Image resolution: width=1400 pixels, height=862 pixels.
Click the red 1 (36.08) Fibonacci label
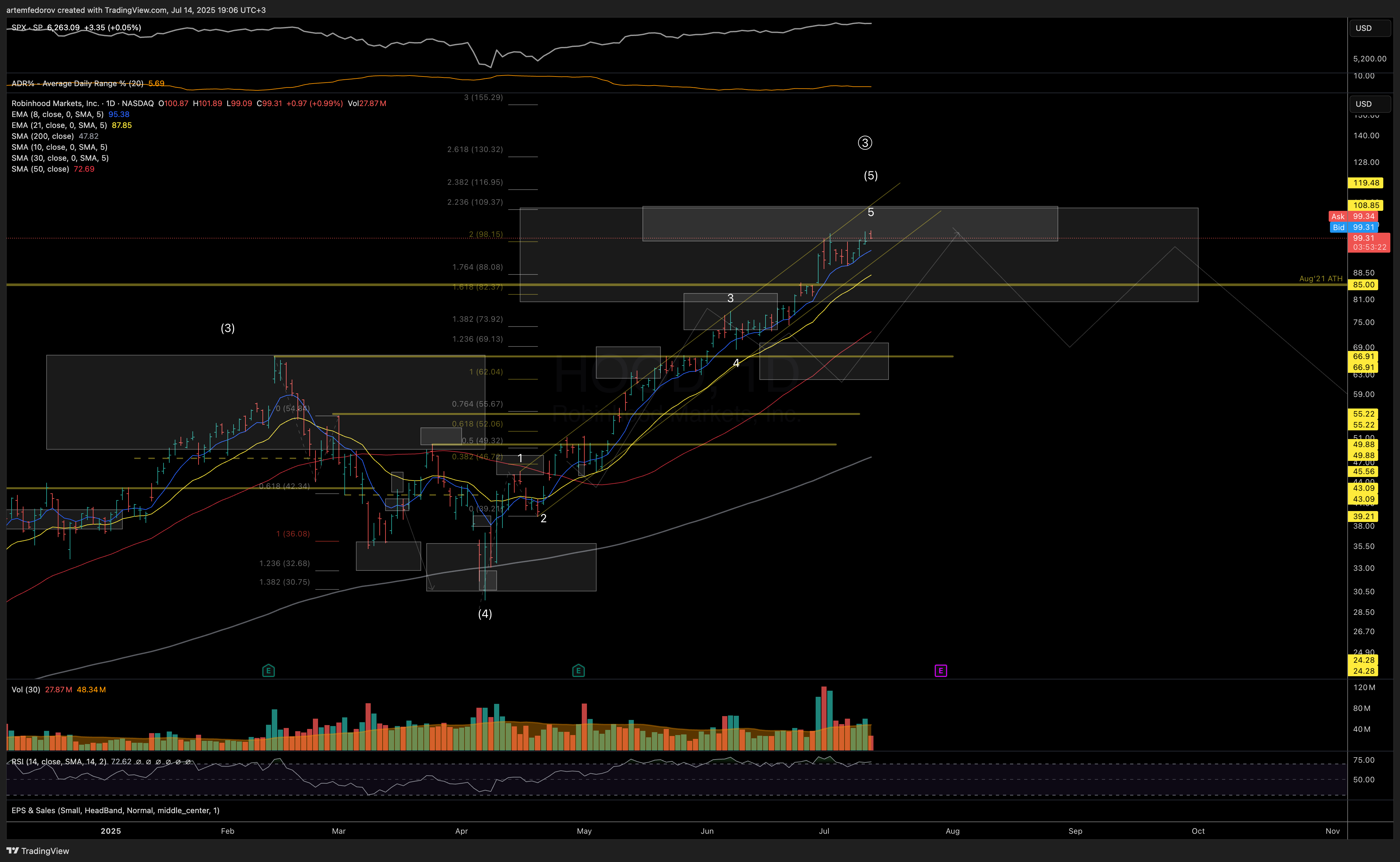pyautogui.click(x=293, y=534)
